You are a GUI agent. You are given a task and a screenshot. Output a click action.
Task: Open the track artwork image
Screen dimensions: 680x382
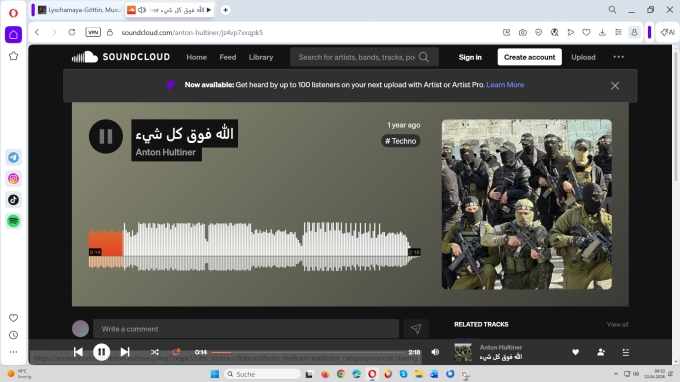tap(526, 204)
